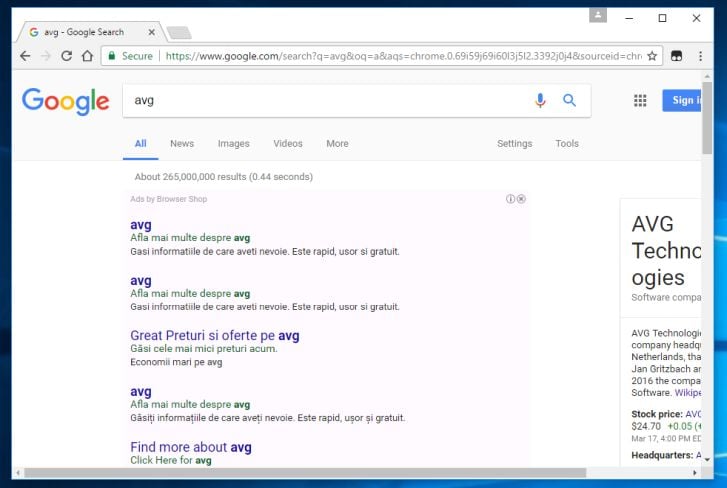Open a new tab with the blank tab button
Image resolution: width=727 pixels, height=488 pixels.
click(x=179, y=32)
